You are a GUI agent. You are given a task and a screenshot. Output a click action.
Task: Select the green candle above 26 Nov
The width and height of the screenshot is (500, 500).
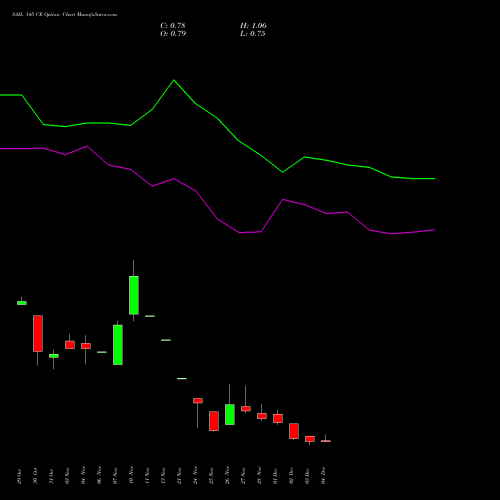(x=230, y=414)
